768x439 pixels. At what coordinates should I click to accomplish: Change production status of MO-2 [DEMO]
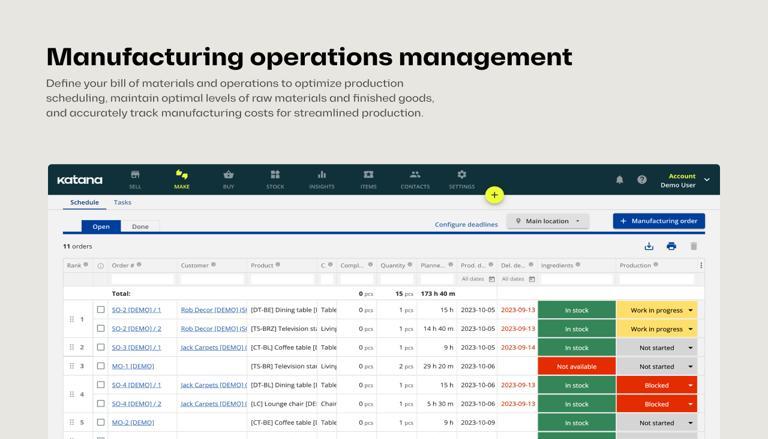pyautogui.click(x=657, y=422)
